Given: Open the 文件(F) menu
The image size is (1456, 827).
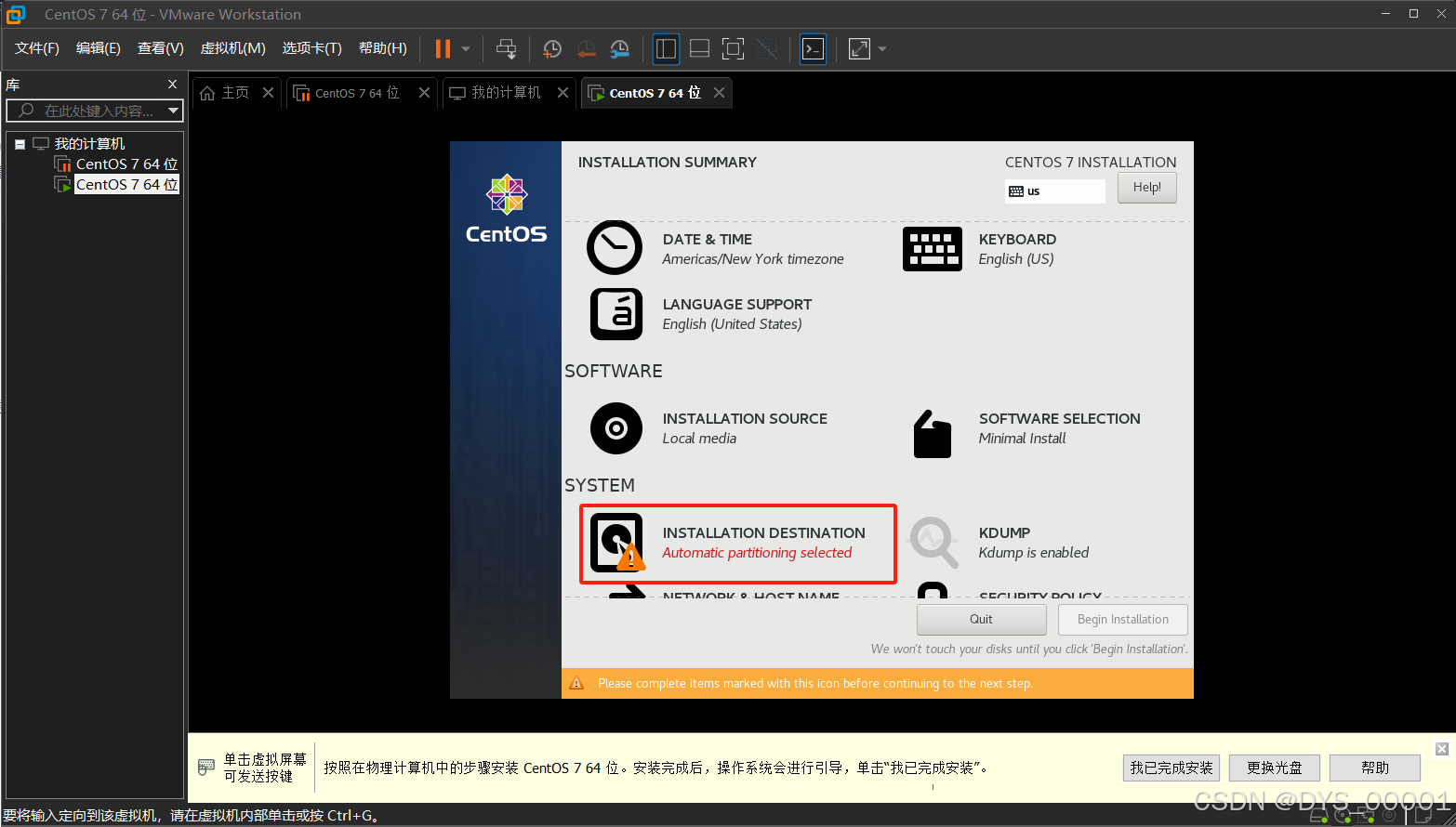Looking at the screenshot, I should click(x=37, y=48).
